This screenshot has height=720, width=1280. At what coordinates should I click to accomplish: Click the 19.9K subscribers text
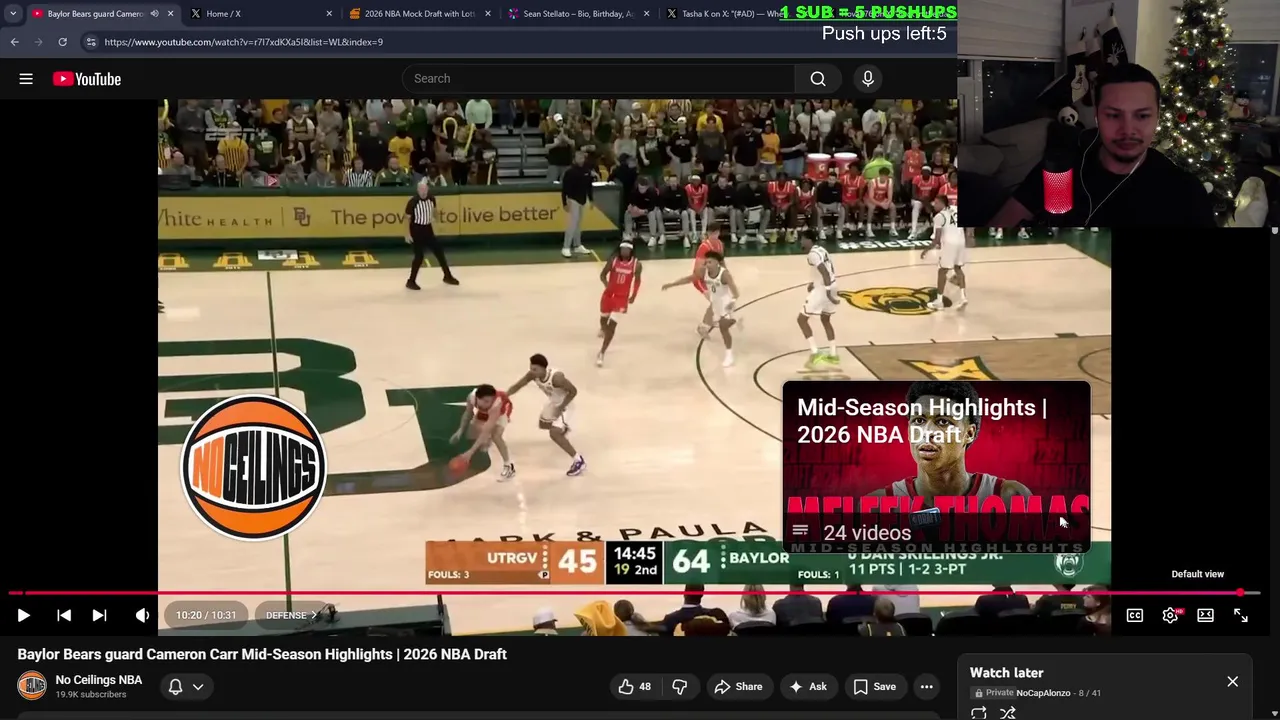coord(91,695)
